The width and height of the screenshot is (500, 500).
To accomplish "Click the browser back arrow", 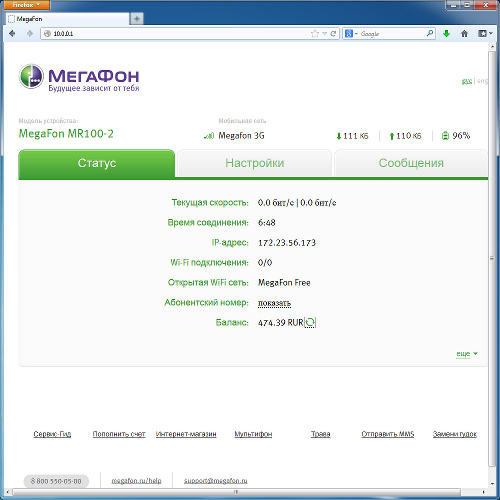I will [13, 33].
